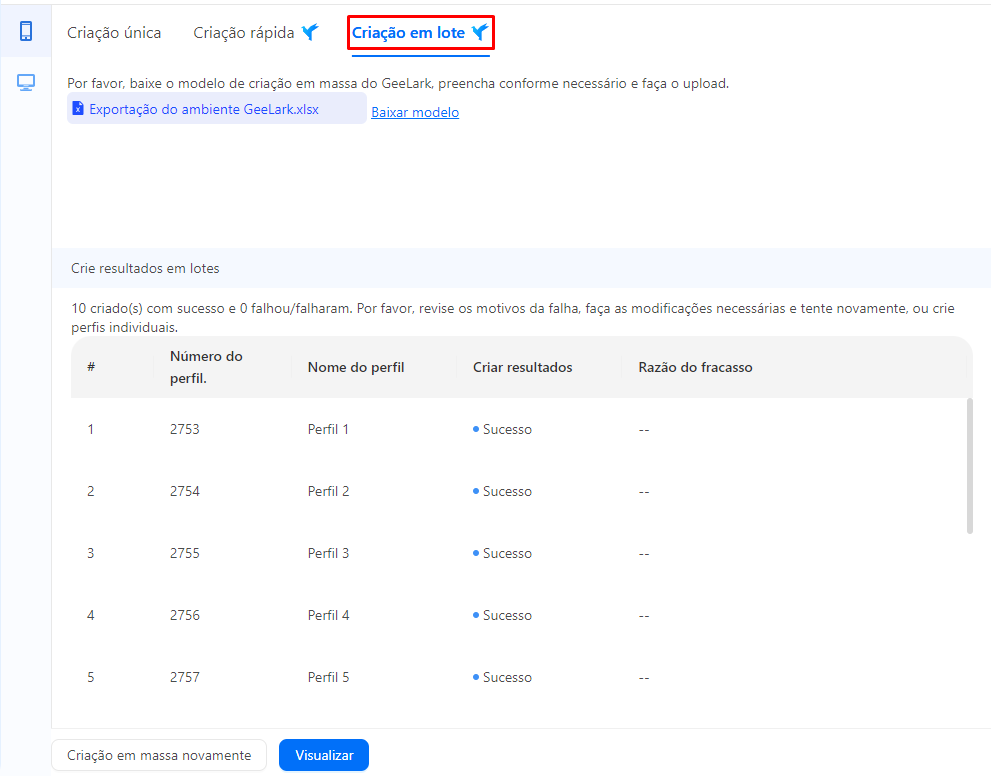
Task: Click profile number 2754 in the table
Action: click(x=185, y=492)
